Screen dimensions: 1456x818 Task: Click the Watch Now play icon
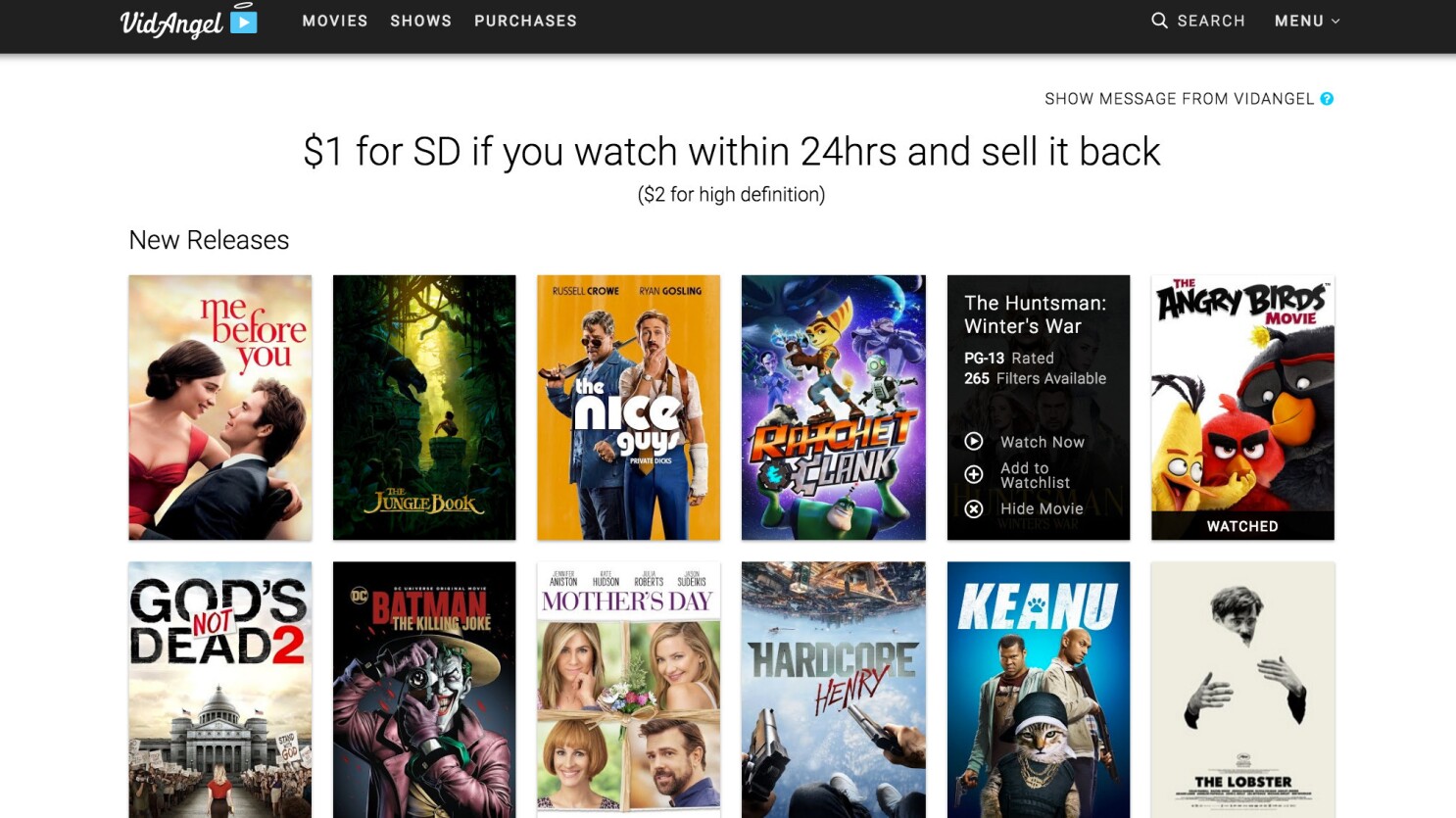point(974,442)
